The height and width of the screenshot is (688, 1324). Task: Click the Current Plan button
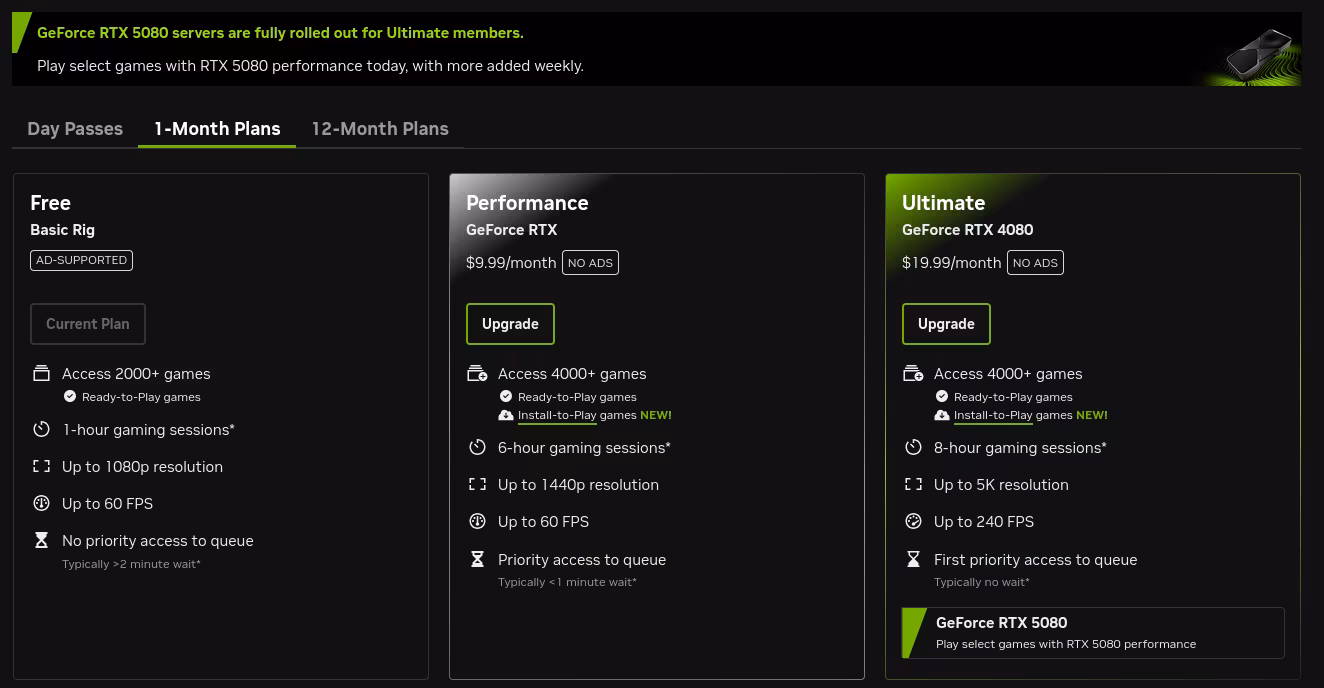click(87, 323)
